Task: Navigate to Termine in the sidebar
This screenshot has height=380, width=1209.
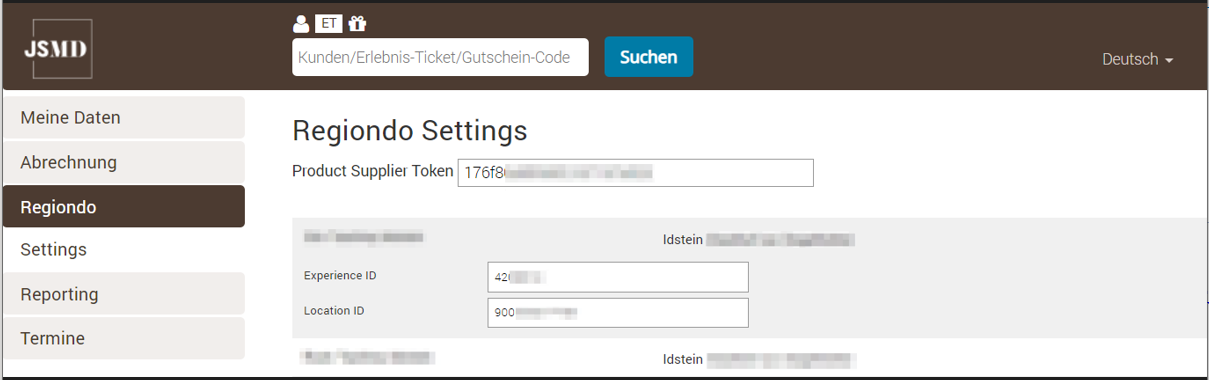Action: click(x=123, y=338)
